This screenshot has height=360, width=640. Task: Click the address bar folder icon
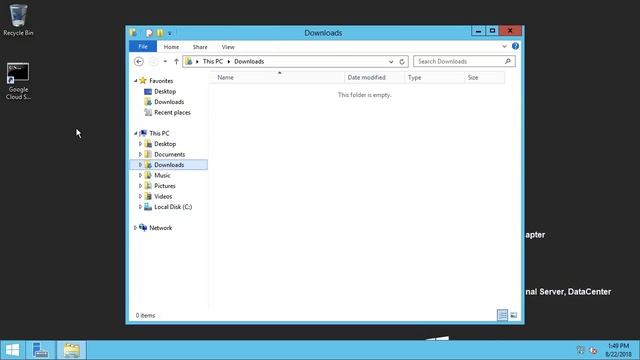click(x=189, y=61)
